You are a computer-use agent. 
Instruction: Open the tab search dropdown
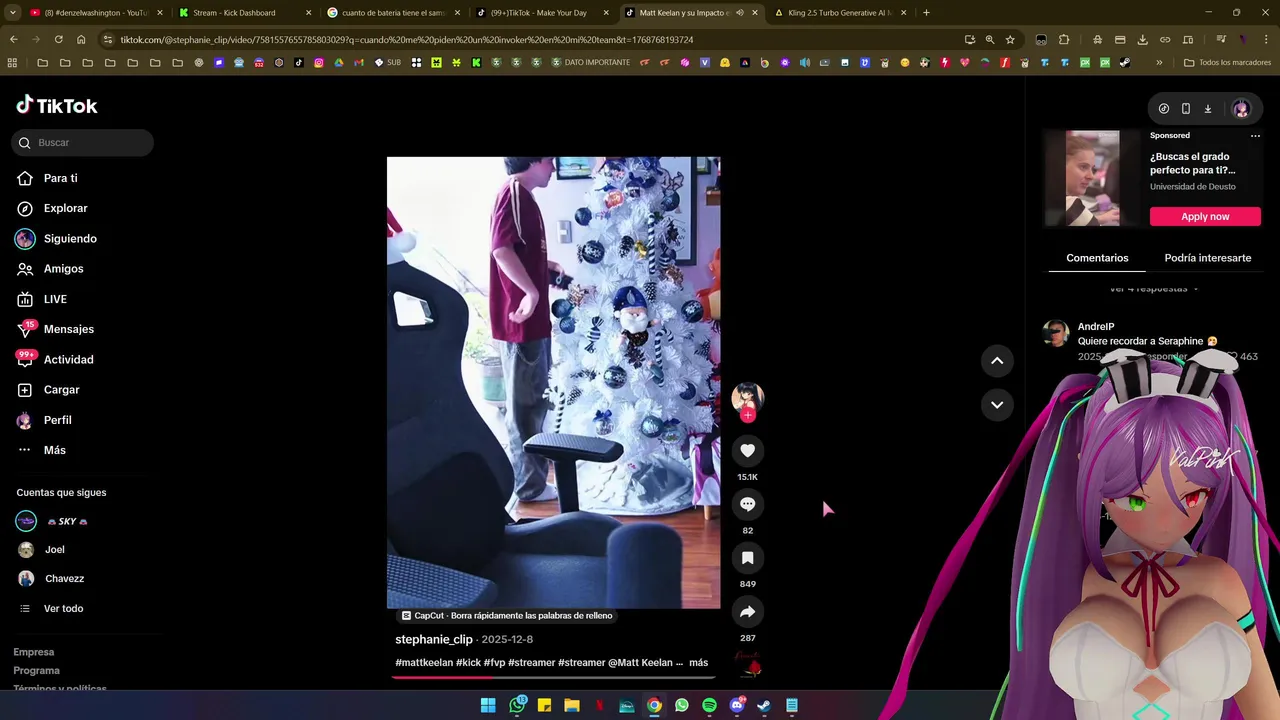coord(12,13)
